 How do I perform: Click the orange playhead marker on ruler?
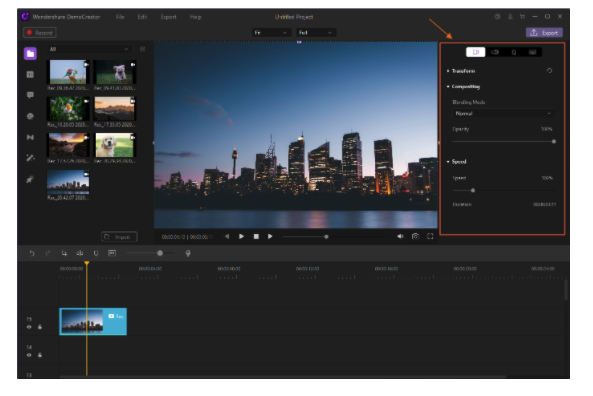[87, 263]
